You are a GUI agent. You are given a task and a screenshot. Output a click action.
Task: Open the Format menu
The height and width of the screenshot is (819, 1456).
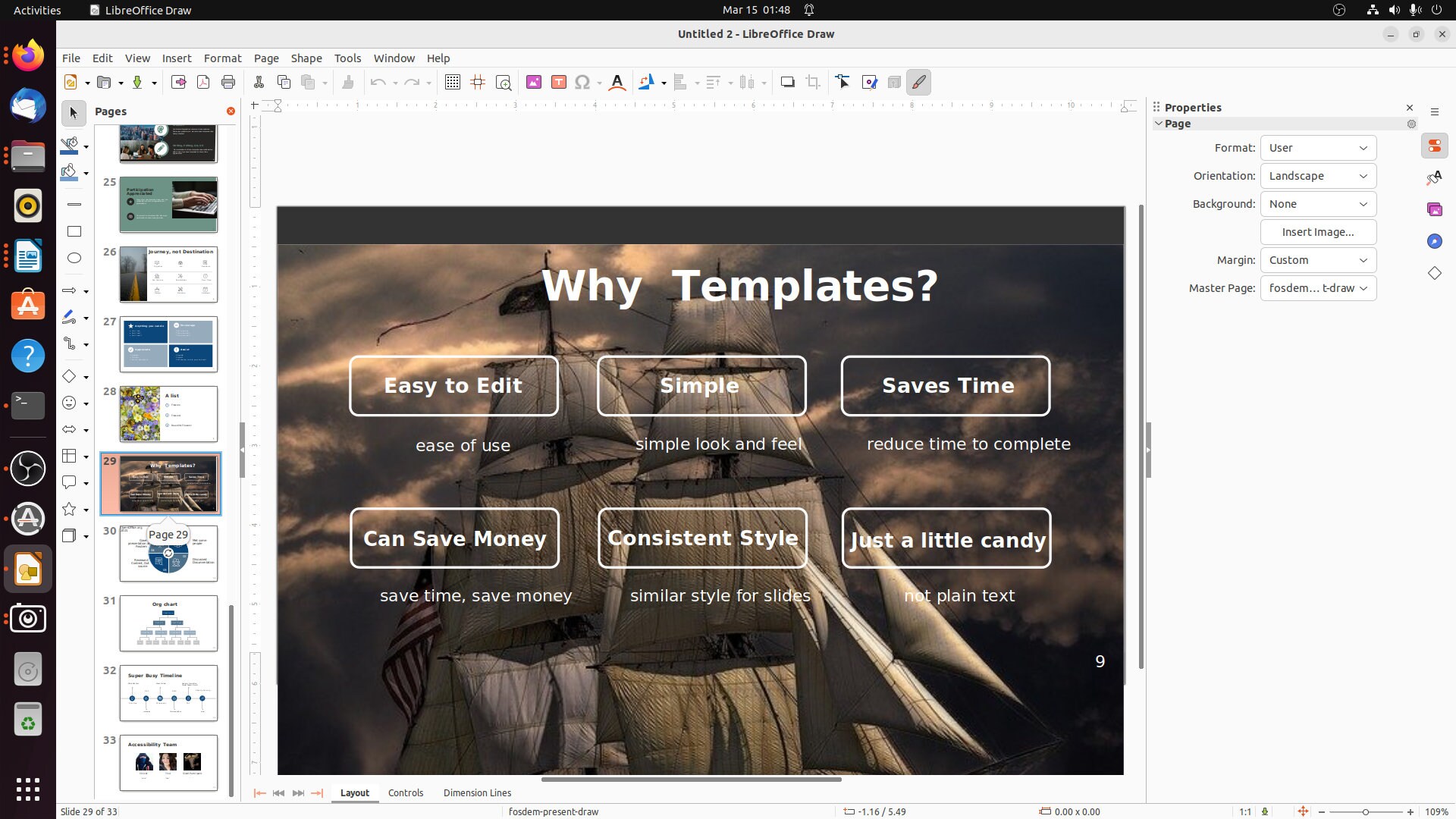click(222, 58)
